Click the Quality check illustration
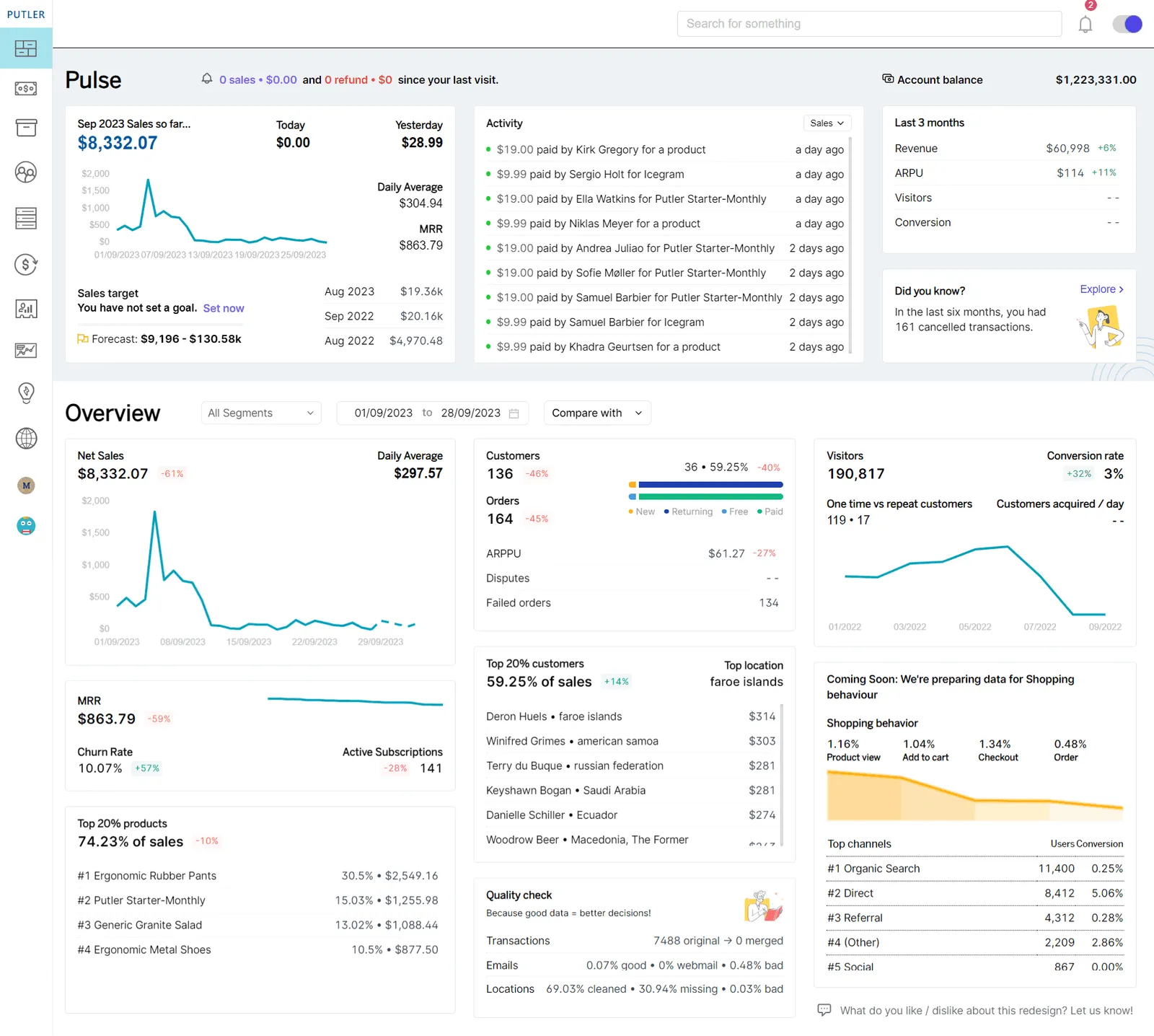The height and width of the screenshot is (1036, 1154). click(763, 906)
